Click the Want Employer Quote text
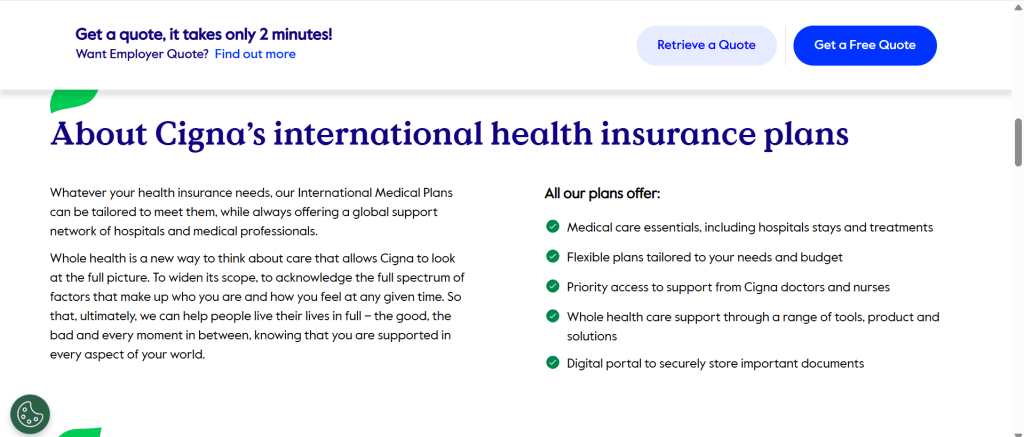The width and height of the screenshot is (1024, 437). point(142,54)
